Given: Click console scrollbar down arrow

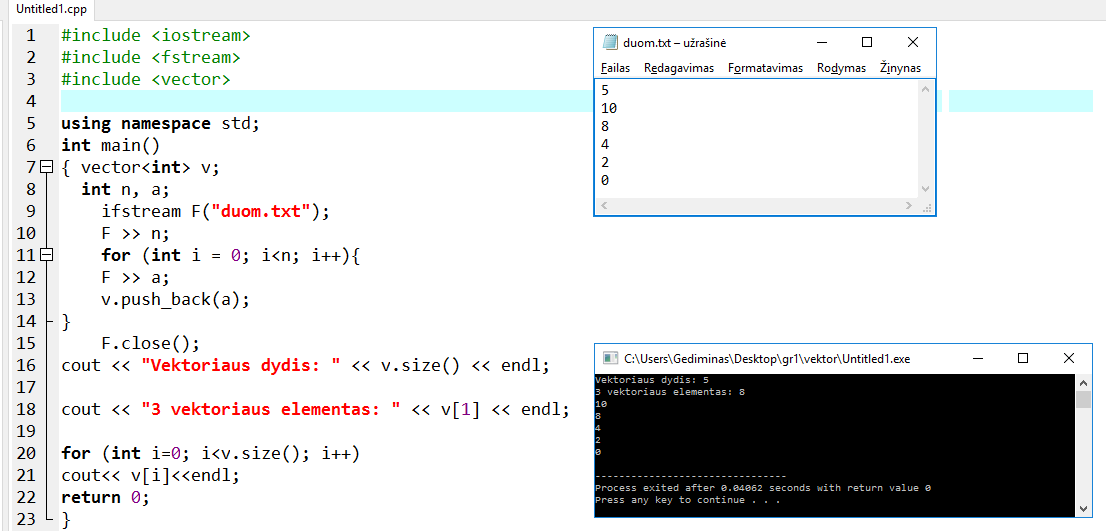Looking at the screenshot, I should coord(1084,508).
